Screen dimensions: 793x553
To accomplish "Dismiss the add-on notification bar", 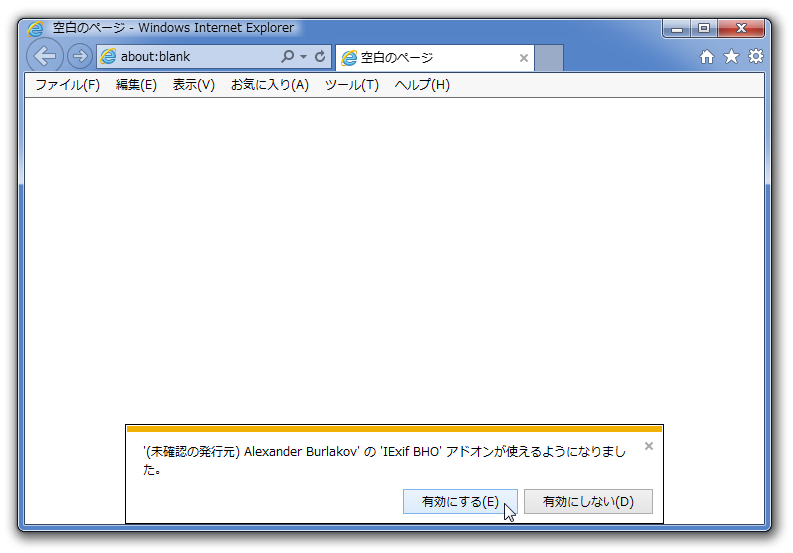I will [649, 446].
